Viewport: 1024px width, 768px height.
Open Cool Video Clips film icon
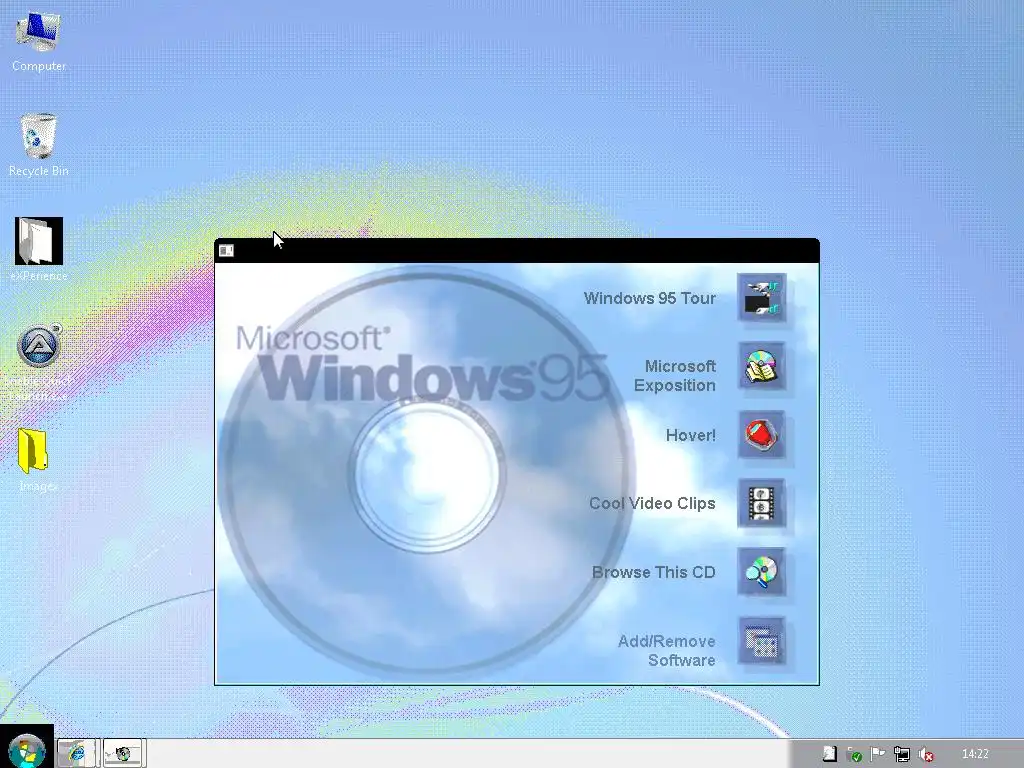pyautogui.click(x=761, y=504)
